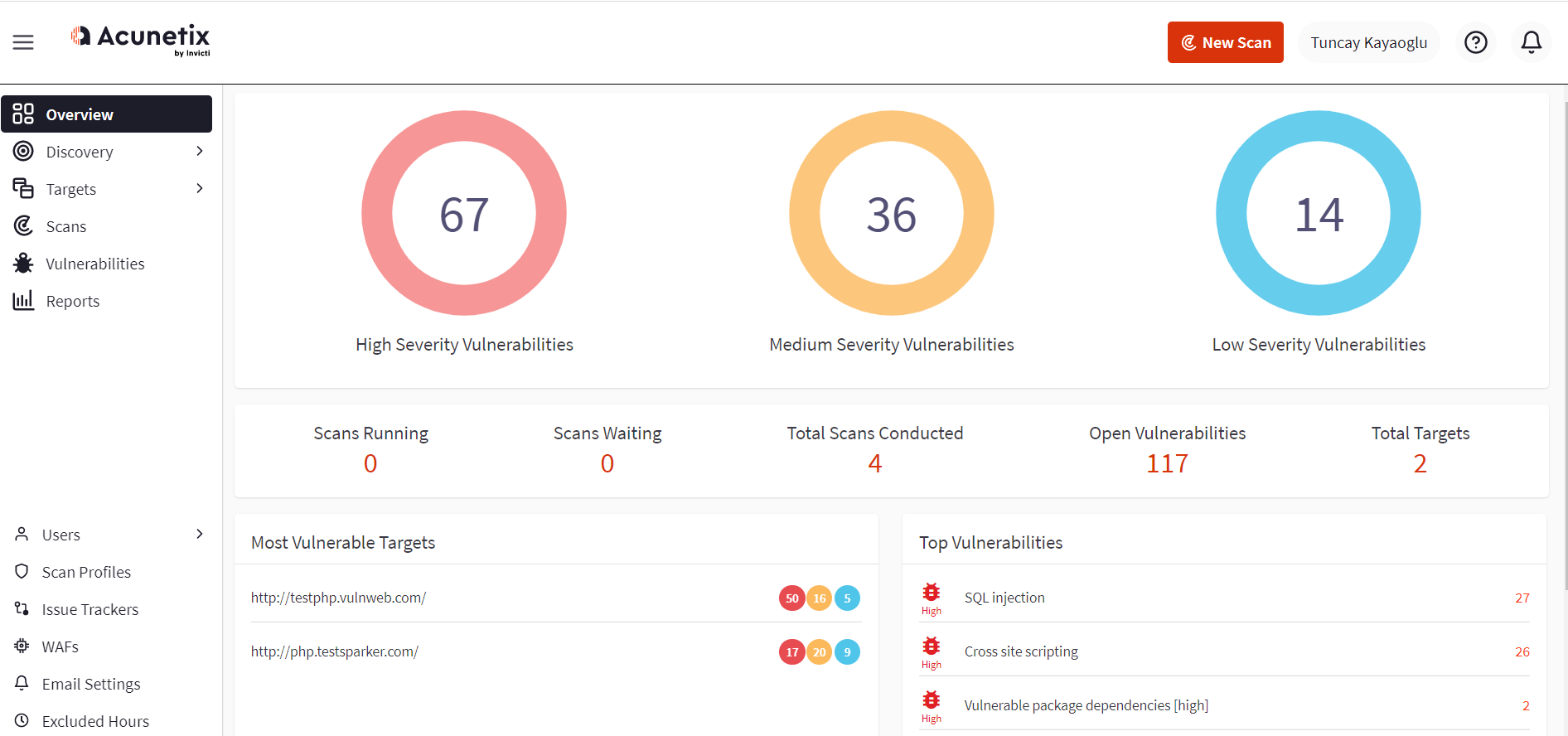Viewport: 1568px width, 736px height.
Task: Click the Acunetix logo
Action: pos(141,39)
